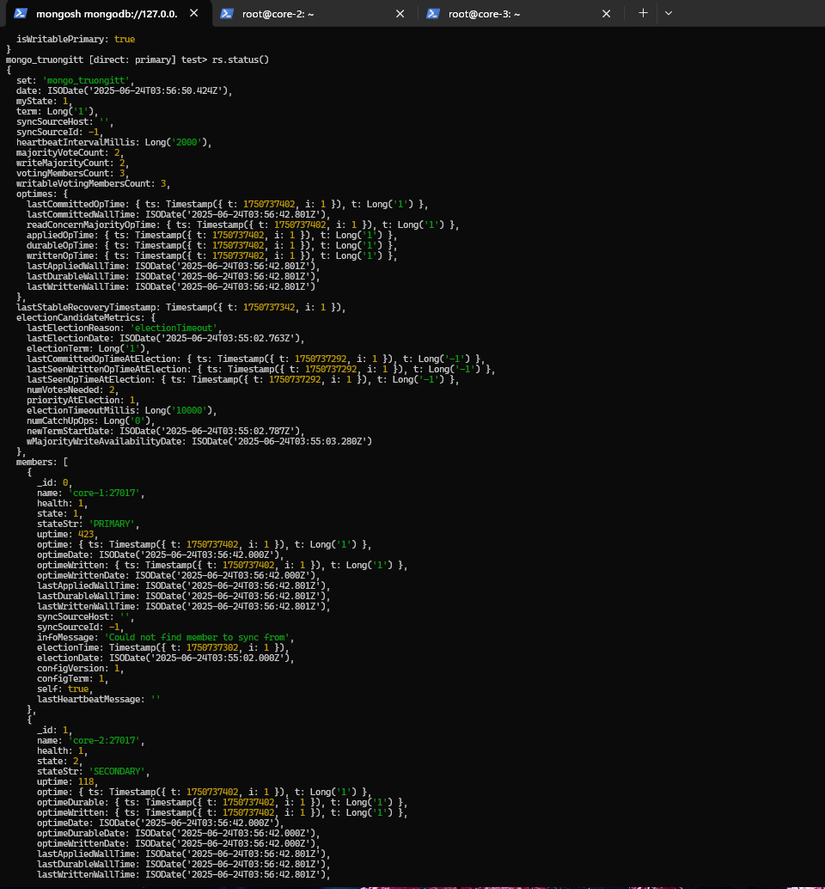This screenshot has height=889, width=825.
Task: Open the new tab profile dropdown
Action: click(x=669, y=13)
